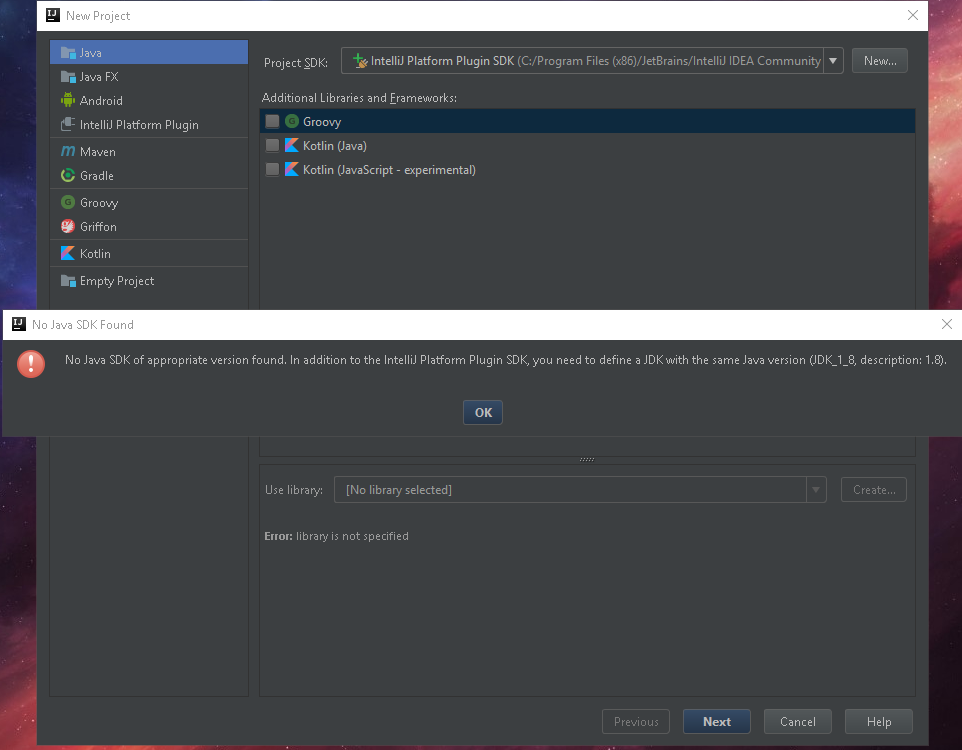This screenshot has width=962, height=750.
Task: Select Java FX project type
Action: point(149,77)
